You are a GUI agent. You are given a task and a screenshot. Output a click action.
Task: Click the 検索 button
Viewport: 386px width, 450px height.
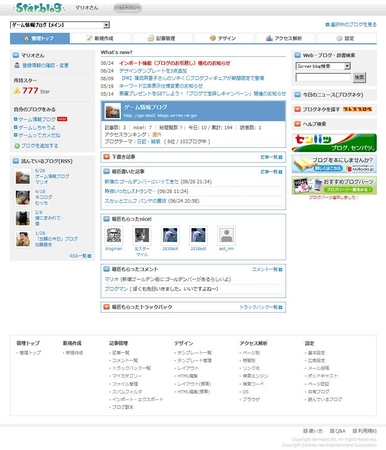359,78
